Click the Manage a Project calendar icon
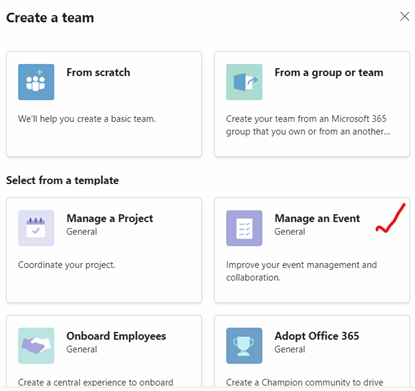Viewport: 415px width, 391px height. 36,228
